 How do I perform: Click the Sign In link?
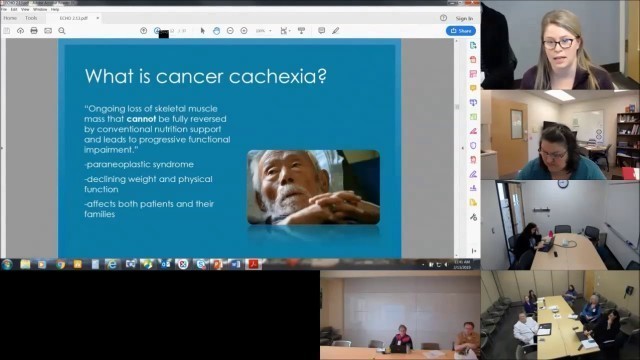(x=464, y=18)
